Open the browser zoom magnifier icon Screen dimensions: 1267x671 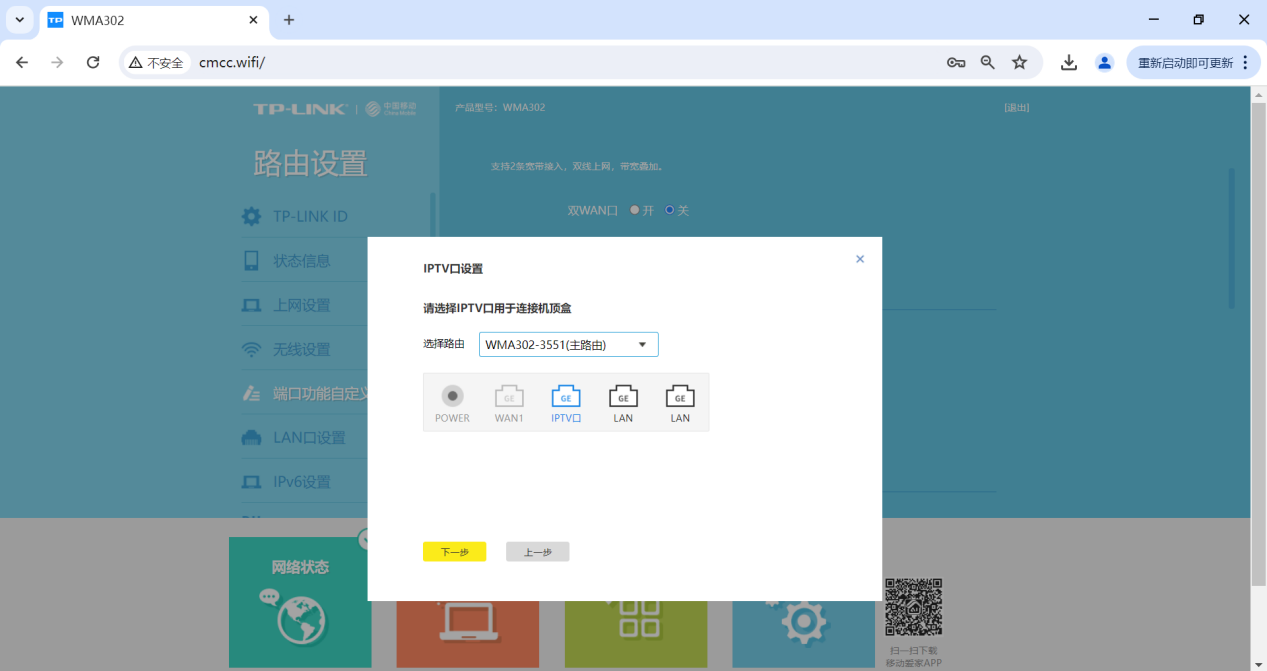(x=988, y=62)
